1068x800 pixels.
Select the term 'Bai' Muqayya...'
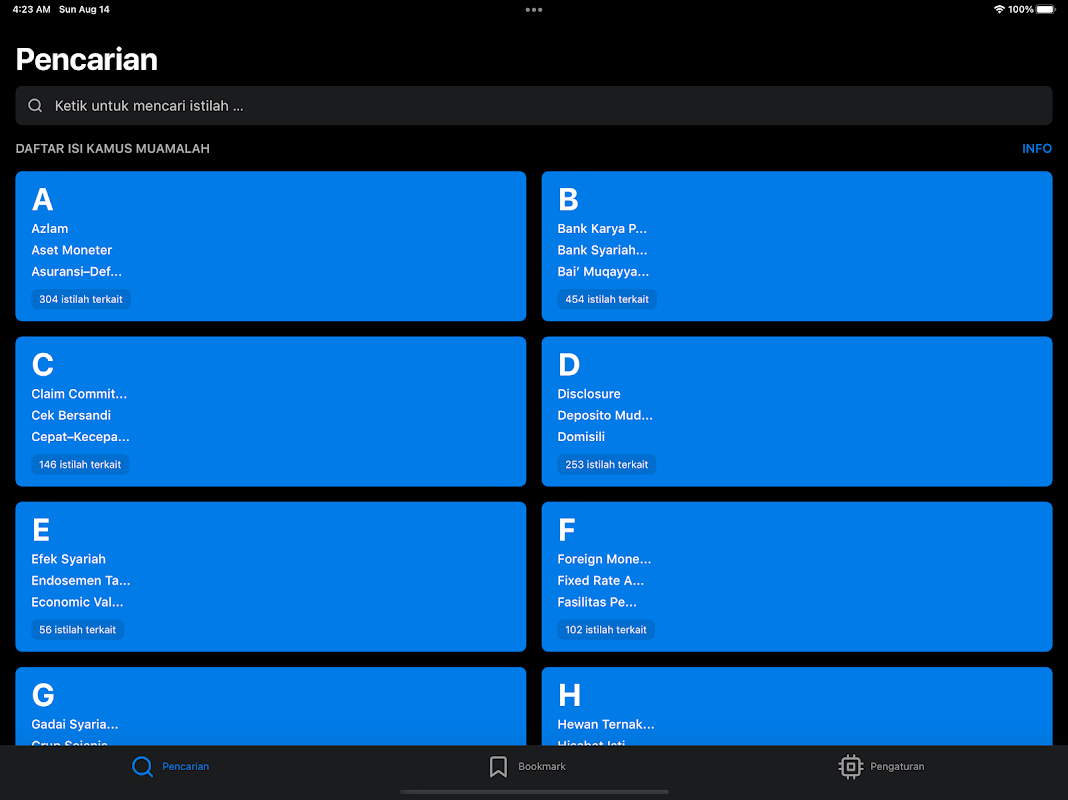coord(603,272)
